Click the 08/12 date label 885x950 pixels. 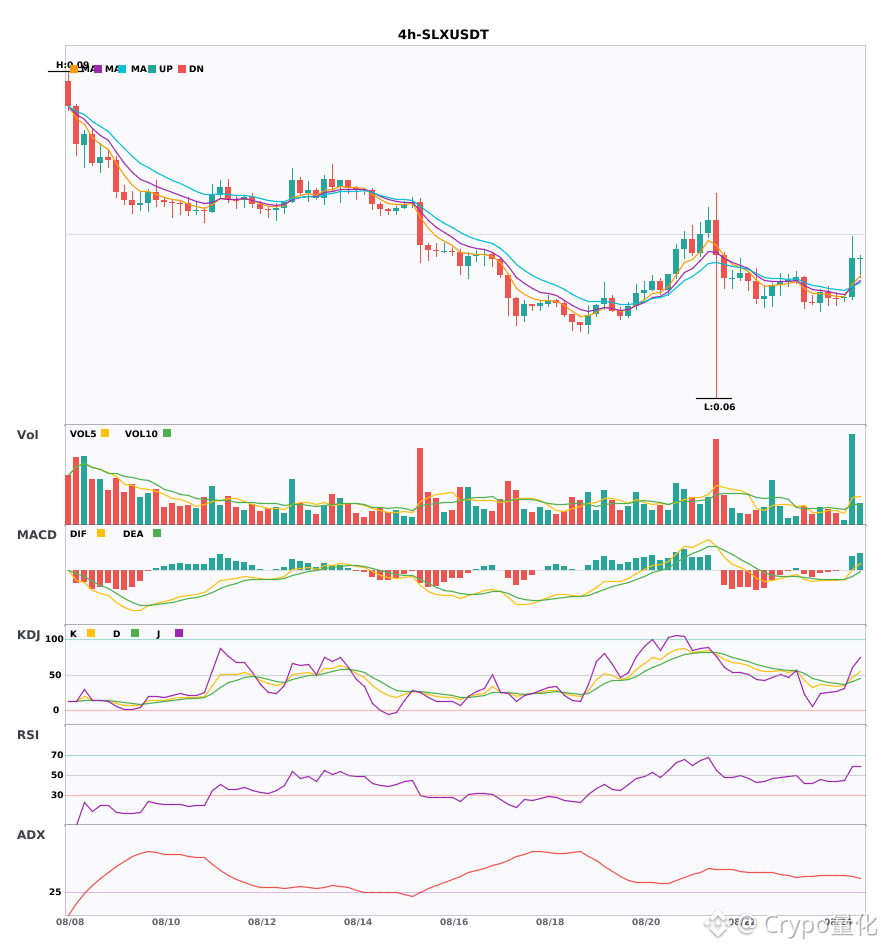pos(262,922)
